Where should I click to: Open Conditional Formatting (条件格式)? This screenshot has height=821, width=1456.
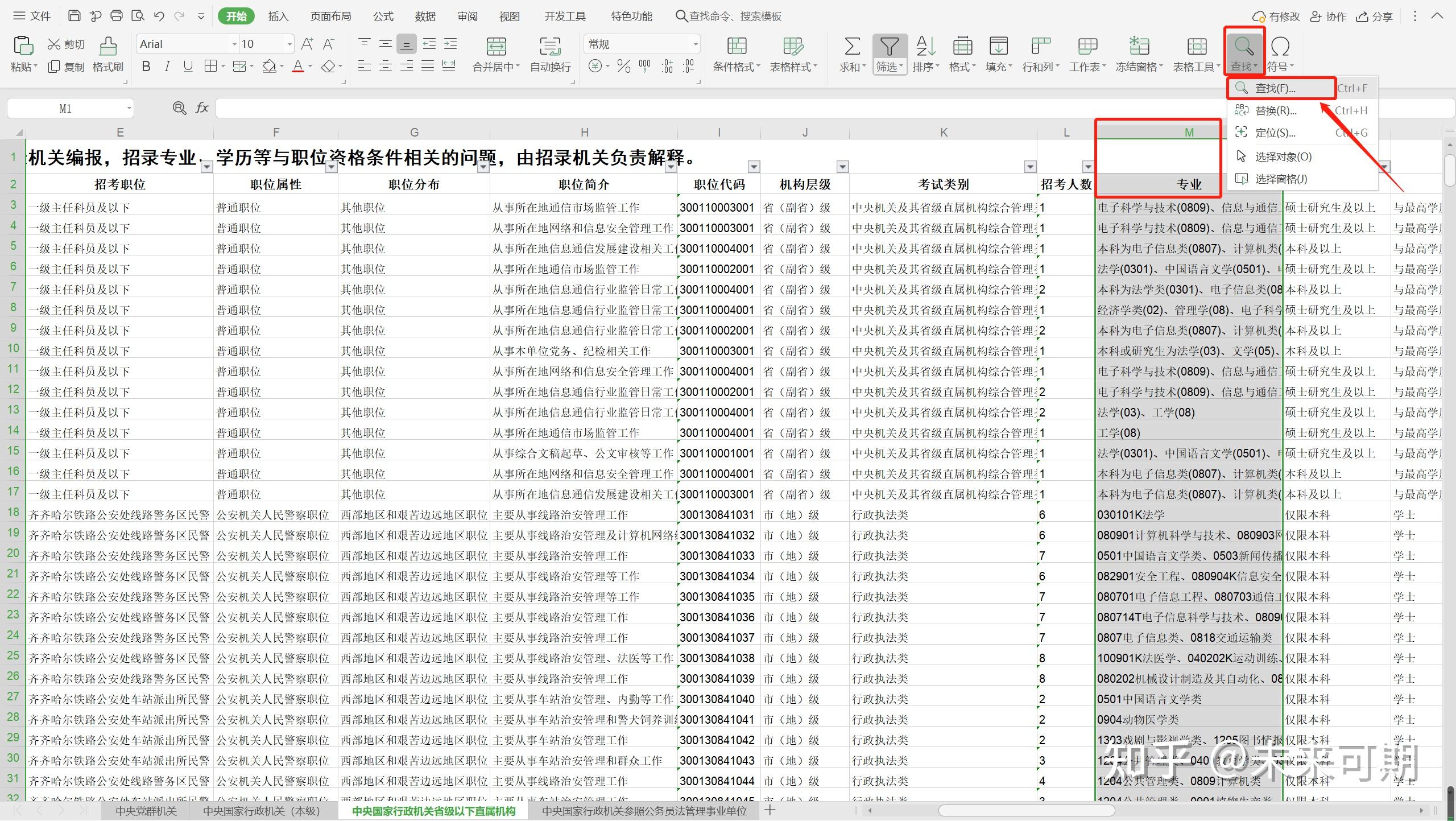click(x=737, y=55)
